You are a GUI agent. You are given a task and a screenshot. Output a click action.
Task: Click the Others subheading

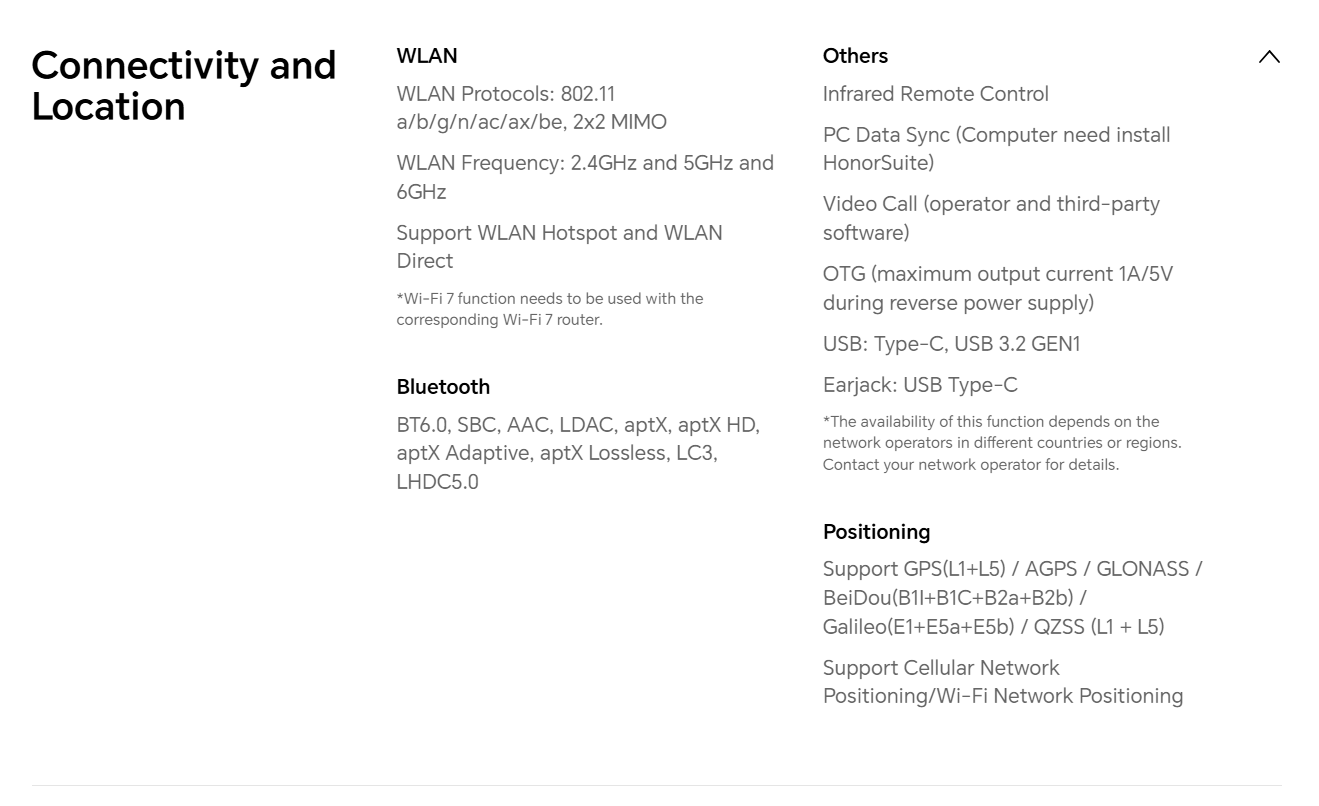tap(855, 56)
